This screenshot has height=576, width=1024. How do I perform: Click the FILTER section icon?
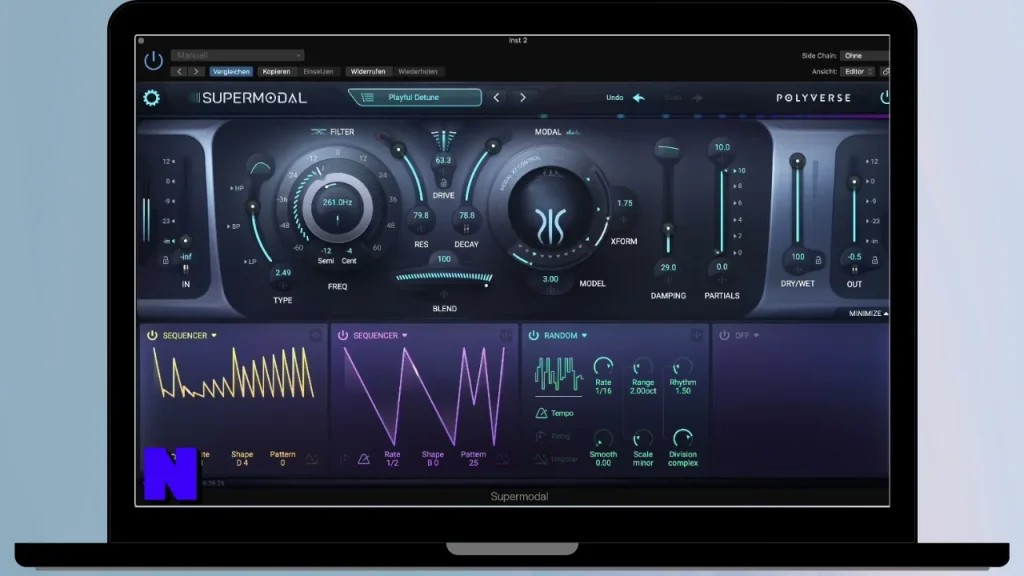(x=319, y=132)
